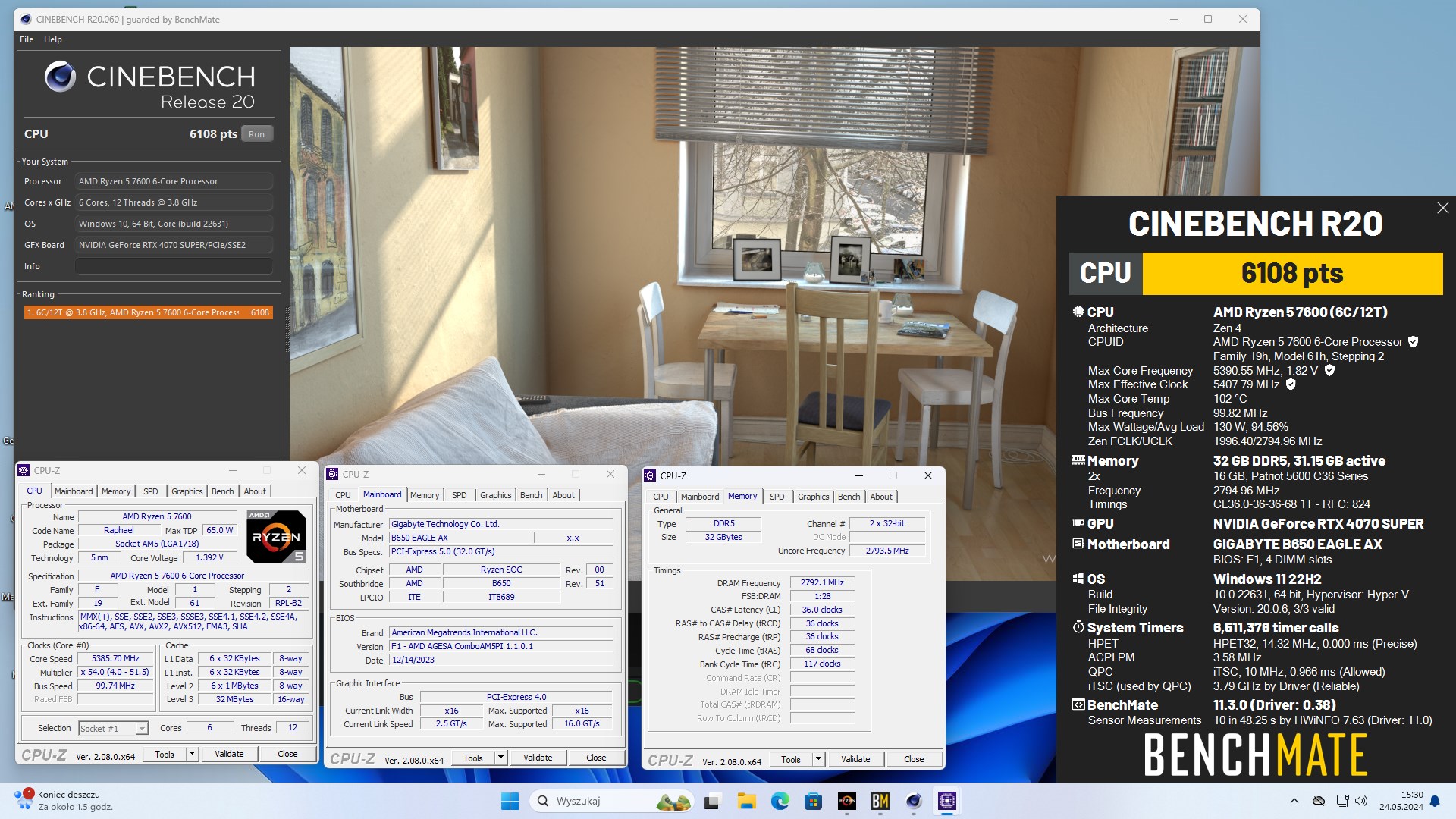Select the ranking entry showing 6108
Screen dimensions: 1456x819
[148, 312]
